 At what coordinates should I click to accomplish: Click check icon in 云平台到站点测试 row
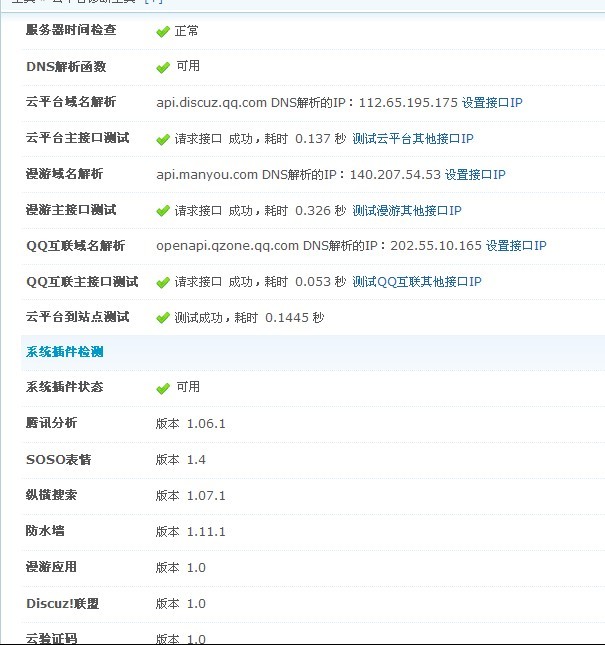point(163,318)
